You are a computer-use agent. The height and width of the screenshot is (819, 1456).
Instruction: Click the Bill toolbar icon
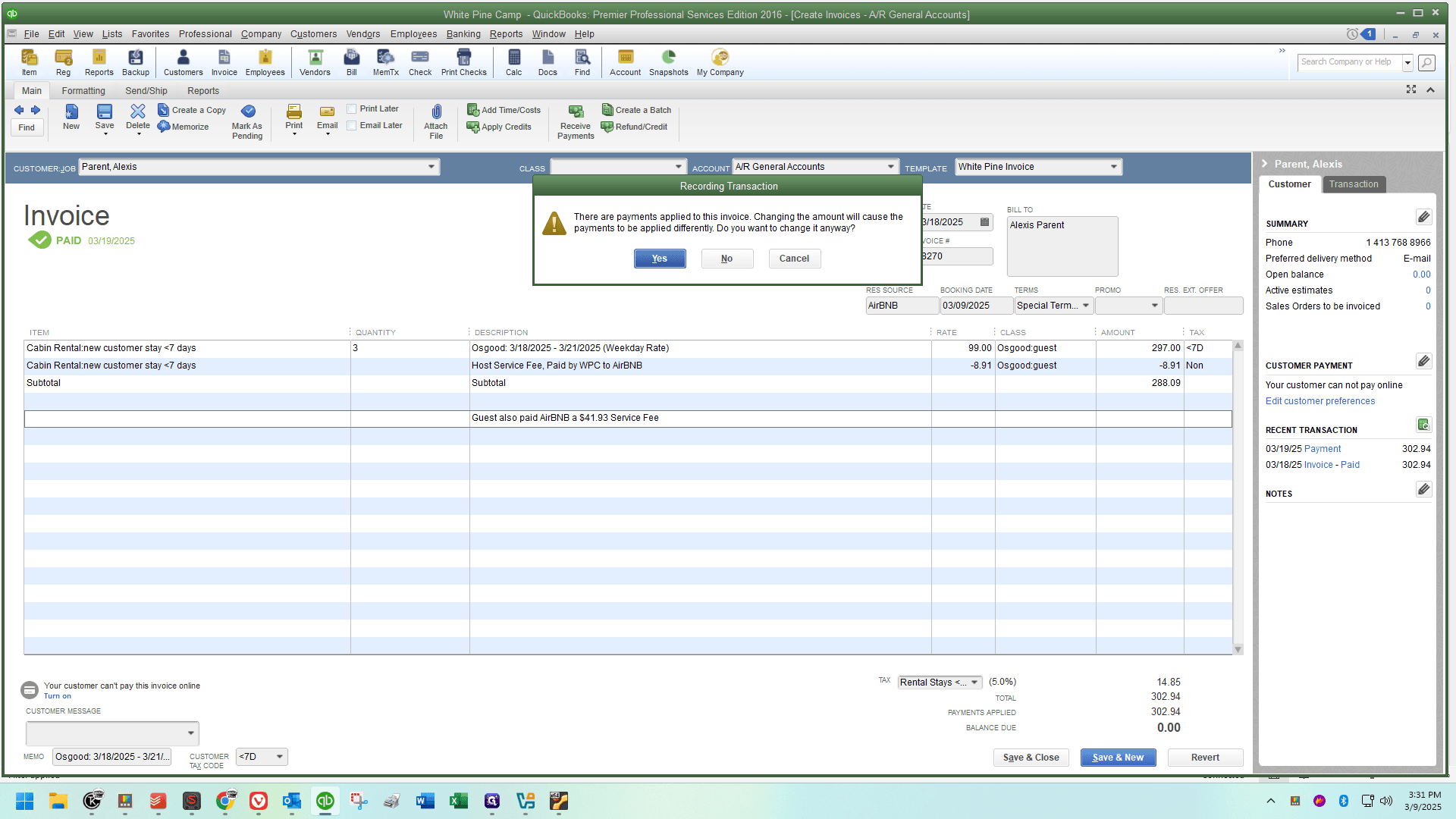[351, 62]
